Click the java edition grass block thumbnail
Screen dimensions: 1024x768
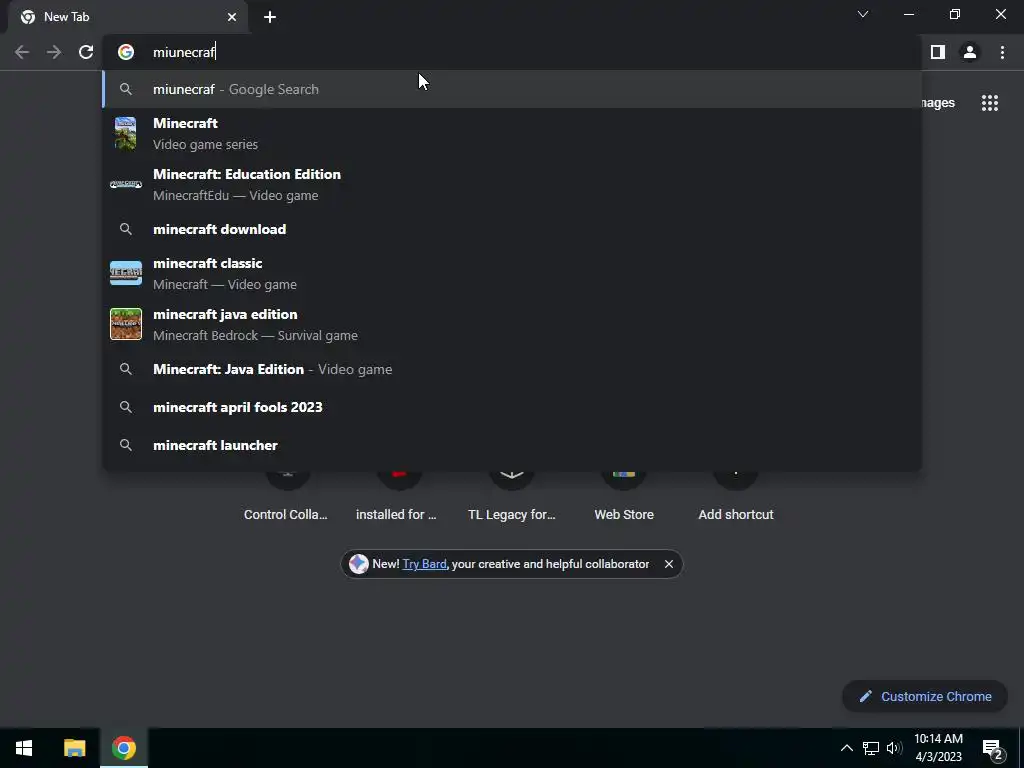[x=126, y=324]
